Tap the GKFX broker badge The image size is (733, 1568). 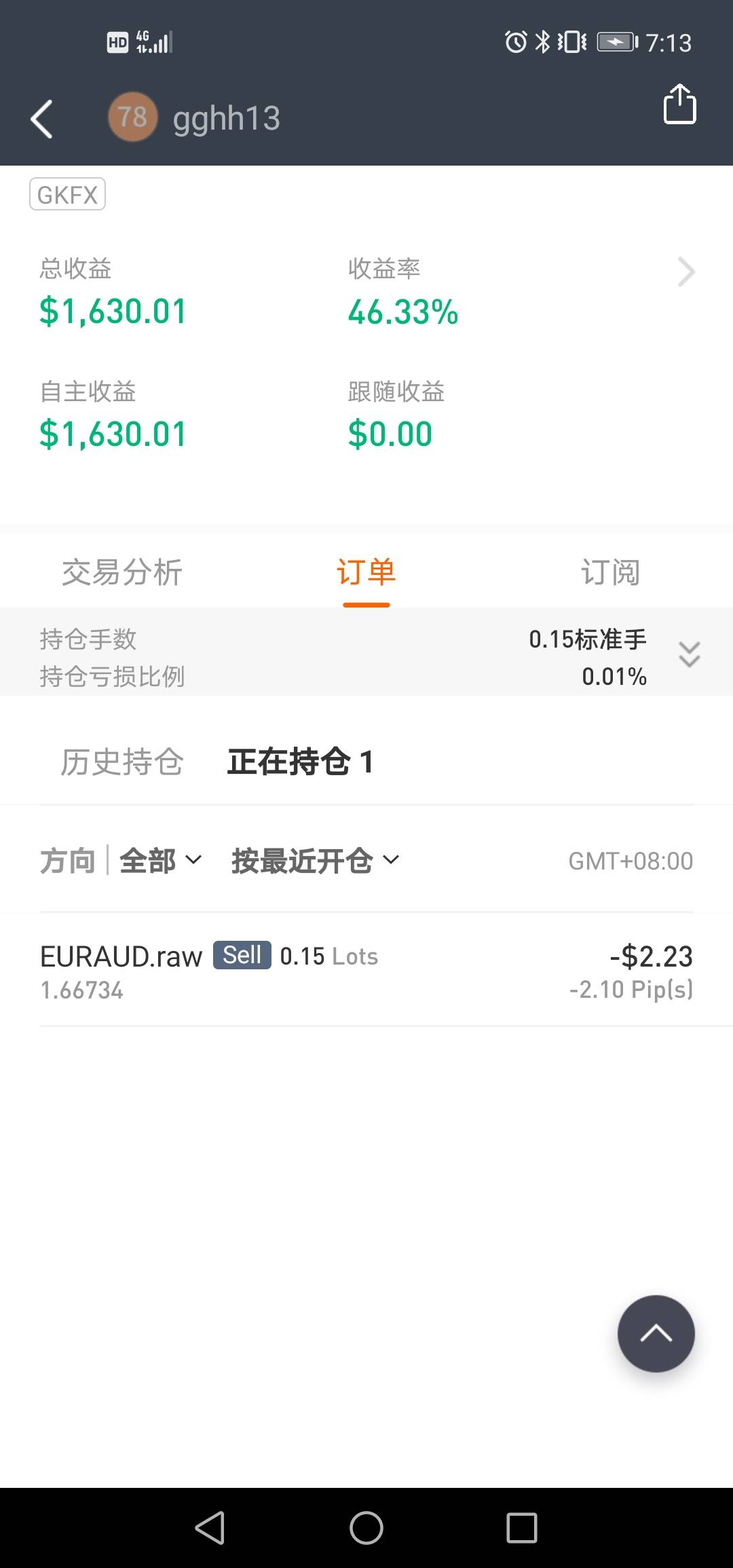(x=67, y=195)
